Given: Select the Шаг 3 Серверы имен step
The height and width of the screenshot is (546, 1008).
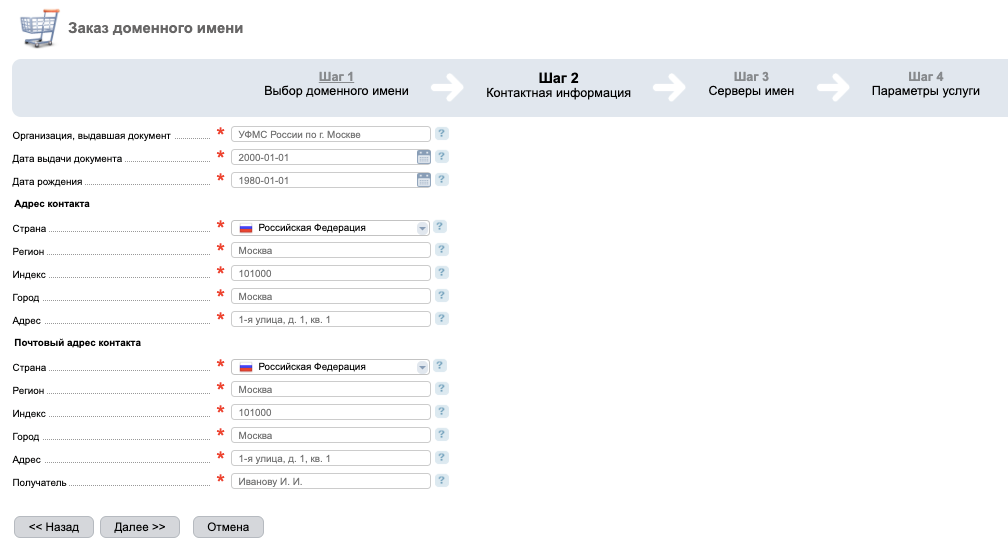Looking at the screenshot, I should [751, 84].
